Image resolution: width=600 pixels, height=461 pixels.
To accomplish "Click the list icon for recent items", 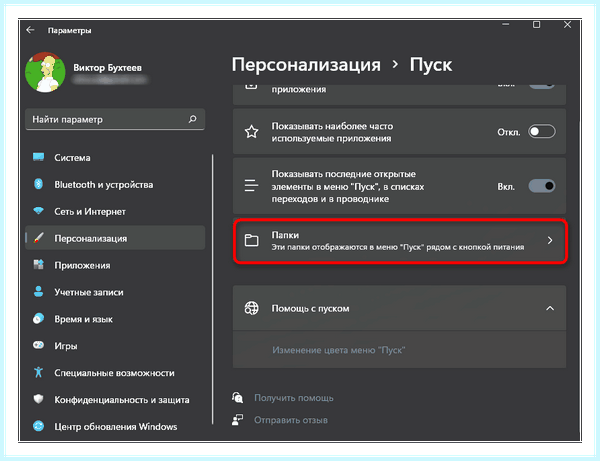I will (x=251, y=186).
